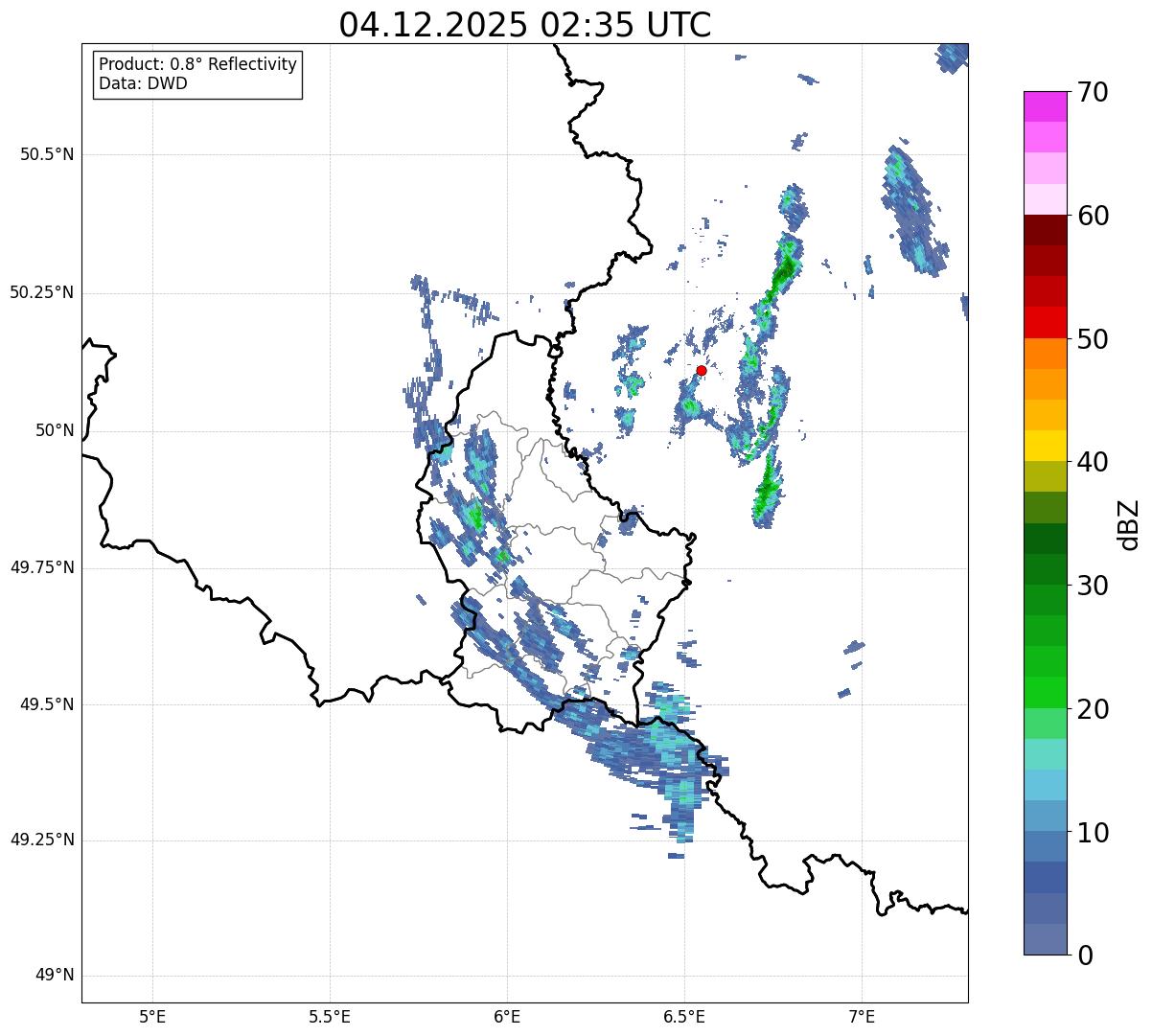Click the '50.25°N' latitude label
This screenshot has width=1152, height=1036.
pyautogui.click(x=42, y=293)
